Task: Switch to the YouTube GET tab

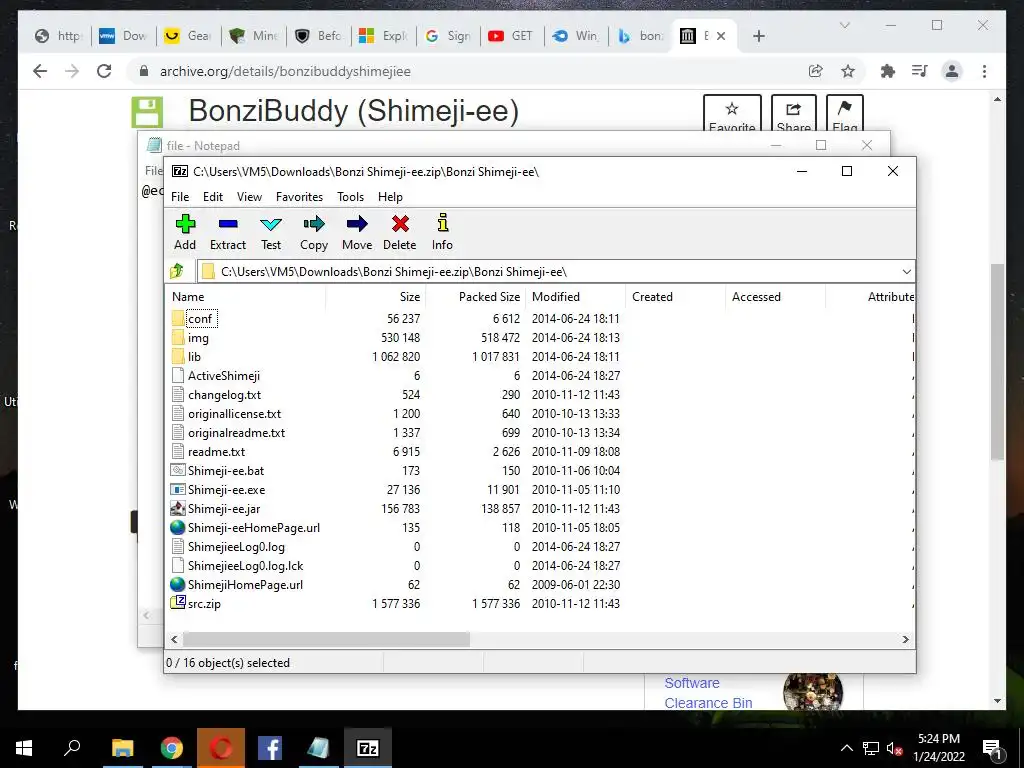Action: (512, 36)
